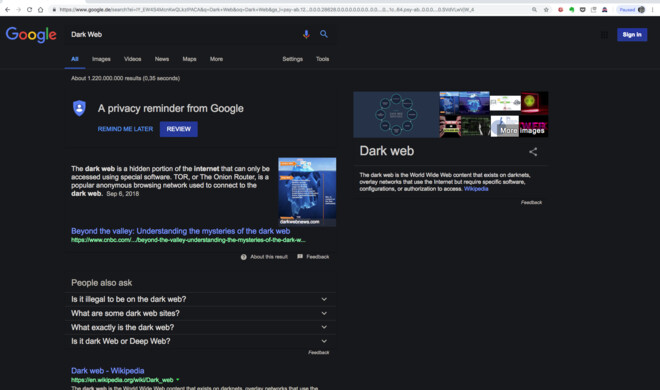Open the large circular diagram image thumbnail
The image size is (660, 390).
pos(396,114)
